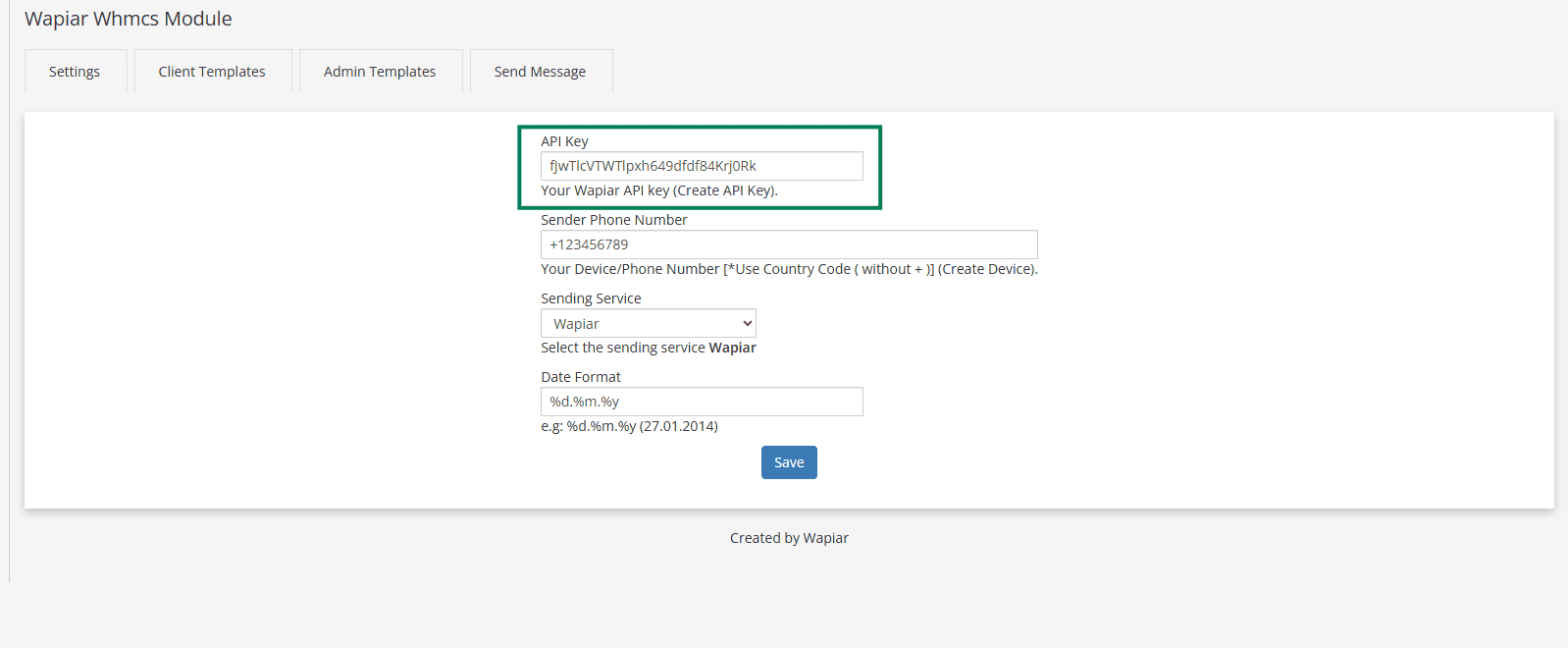
Task: Follow the Create API Key link
Action: (x=724, y=190)
